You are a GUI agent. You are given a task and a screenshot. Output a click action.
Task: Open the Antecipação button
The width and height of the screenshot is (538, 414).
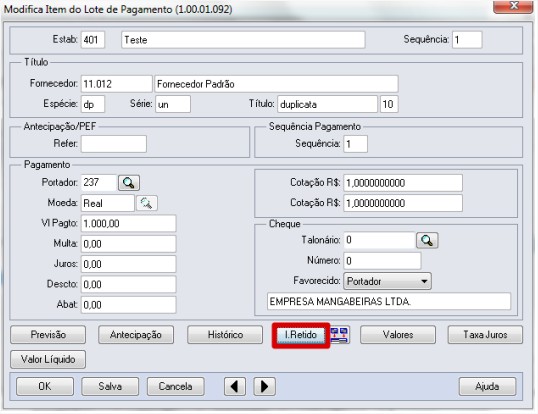tap(136, 334)
